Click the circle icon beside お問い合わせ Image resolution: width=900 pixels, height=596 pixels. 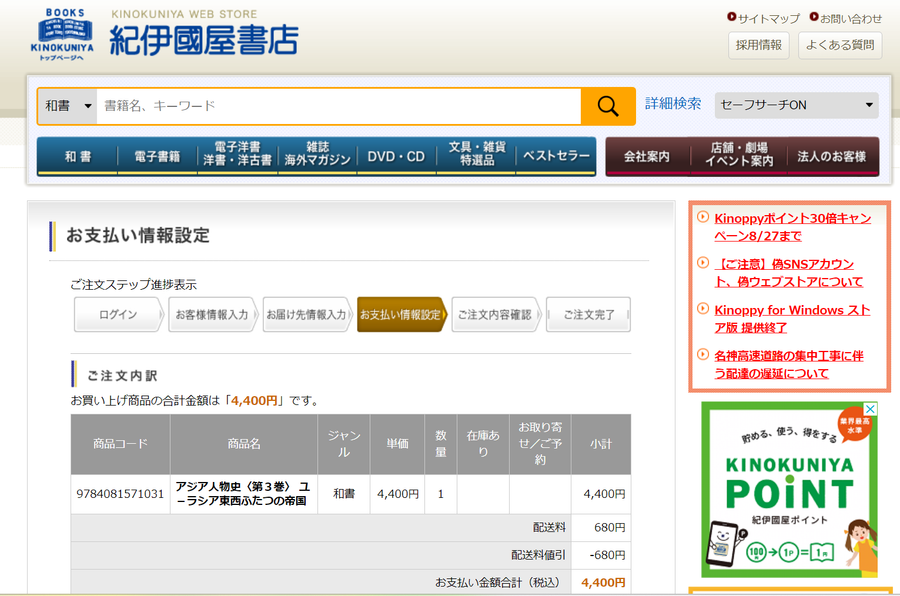coord(814,17)
